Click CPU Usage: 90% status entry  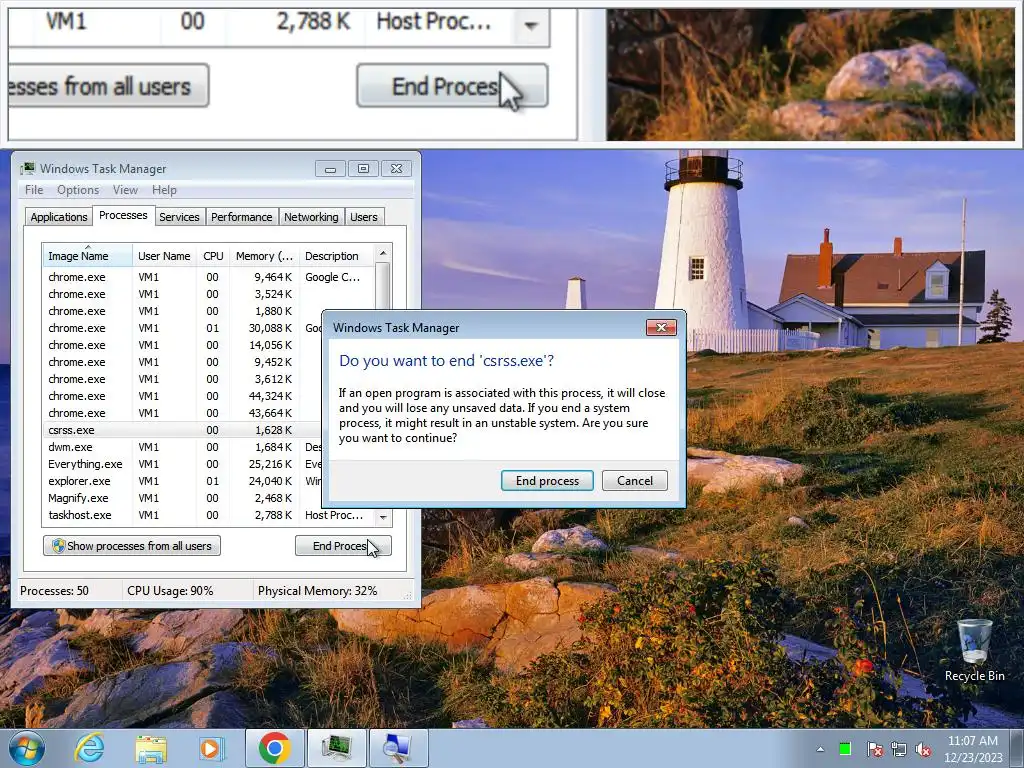tap(170, 590)
